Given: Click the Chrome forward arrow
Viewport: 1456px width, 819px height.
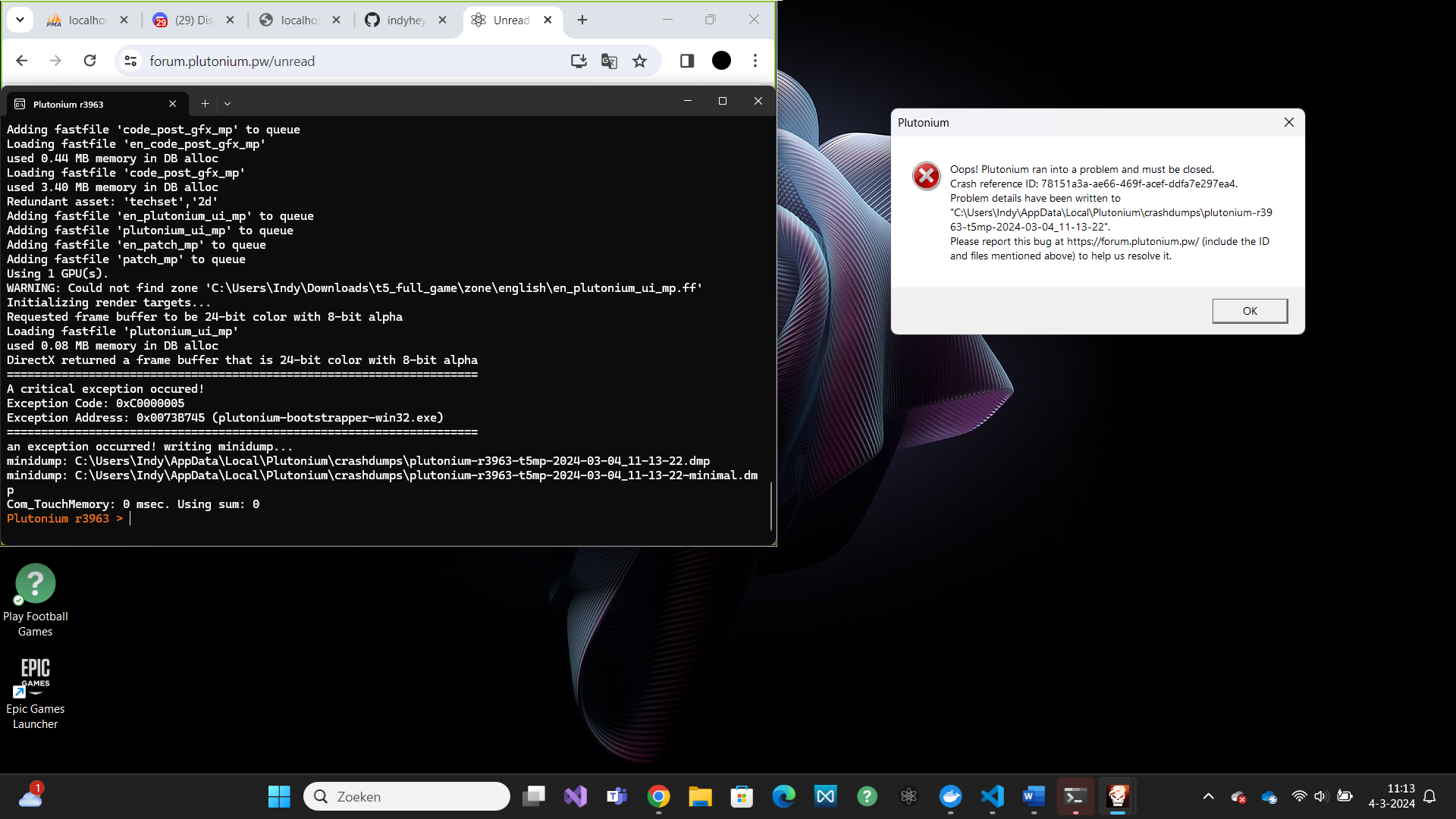Looking at the screenshot, I should click(x=55, y=61).
